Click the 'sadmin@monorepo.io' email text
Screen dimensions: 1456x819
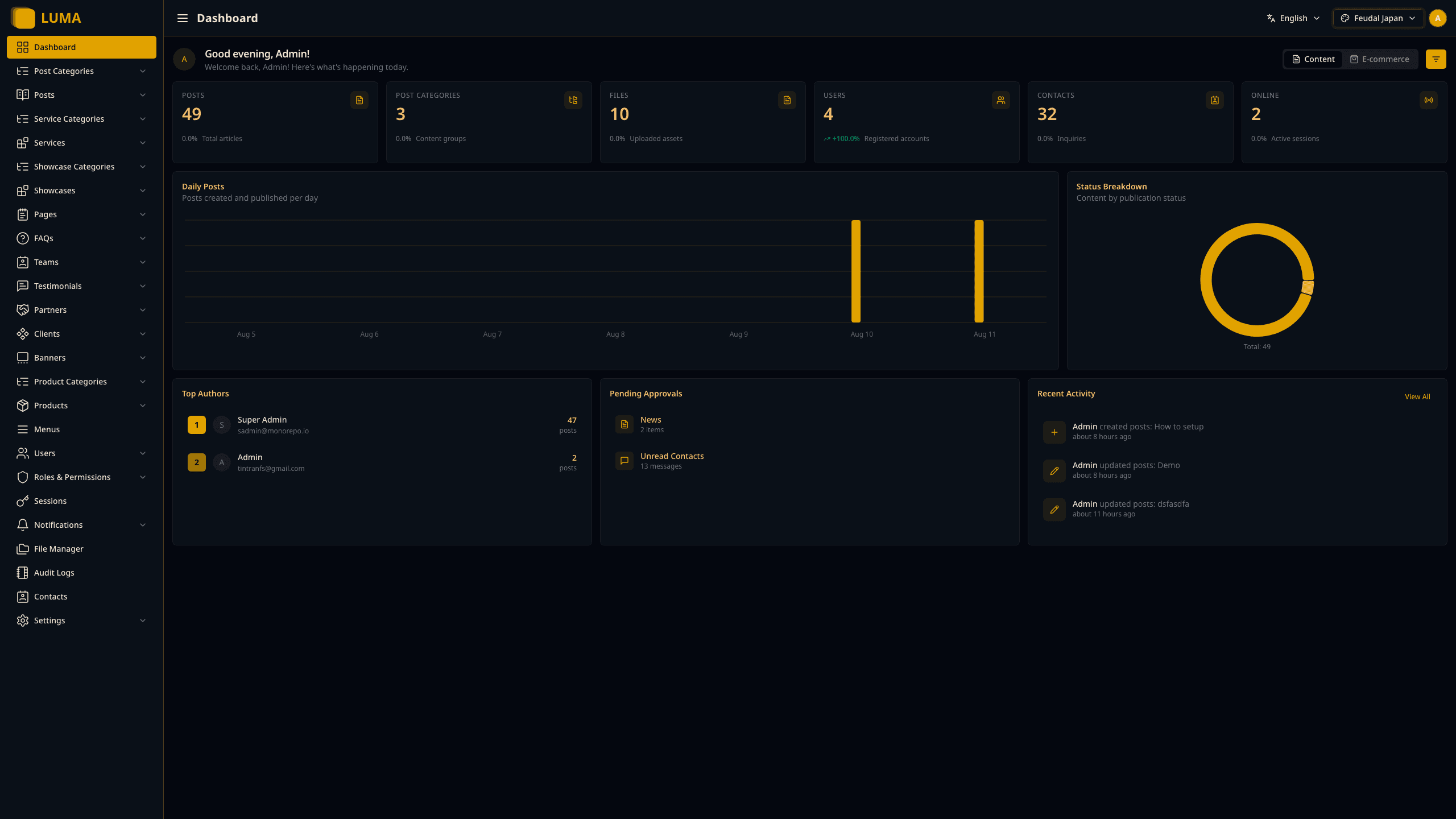click(273, 431)
